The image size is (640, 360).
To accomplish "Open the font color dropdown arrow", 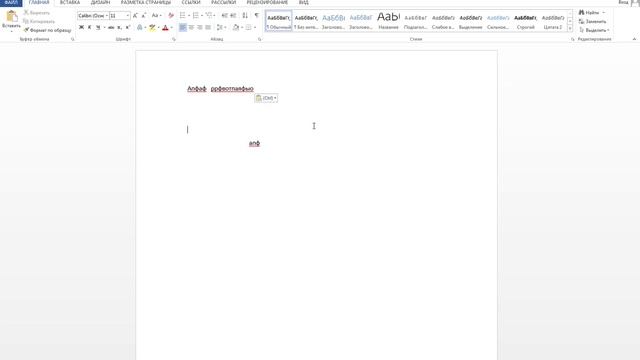I will 171,27.
